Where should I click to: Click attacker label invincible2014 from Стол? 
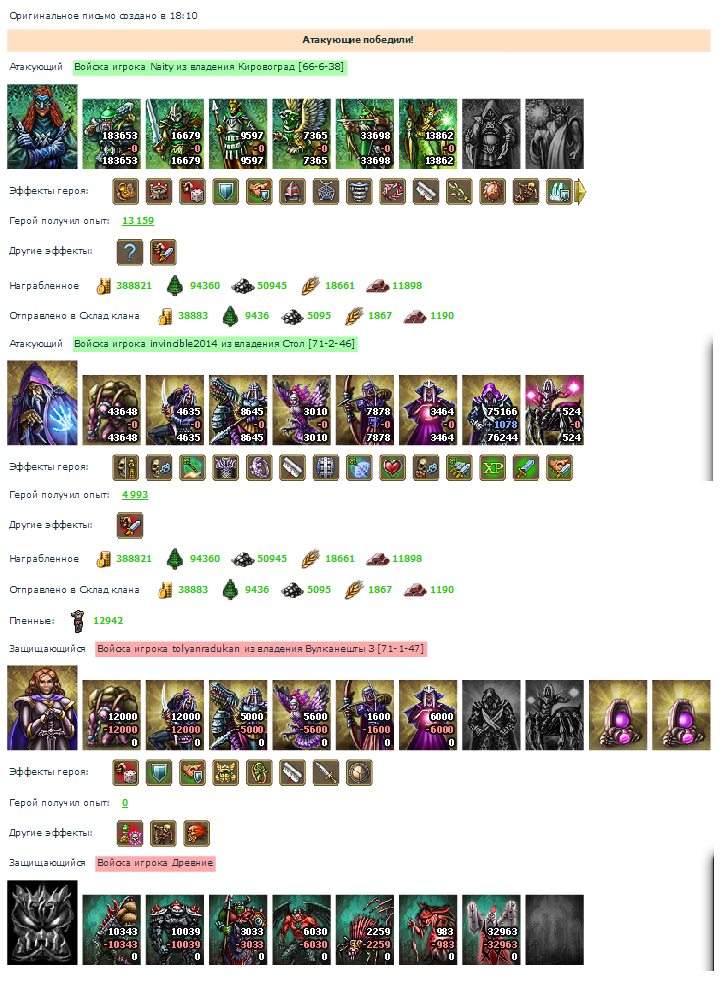[x=215, y=344]
